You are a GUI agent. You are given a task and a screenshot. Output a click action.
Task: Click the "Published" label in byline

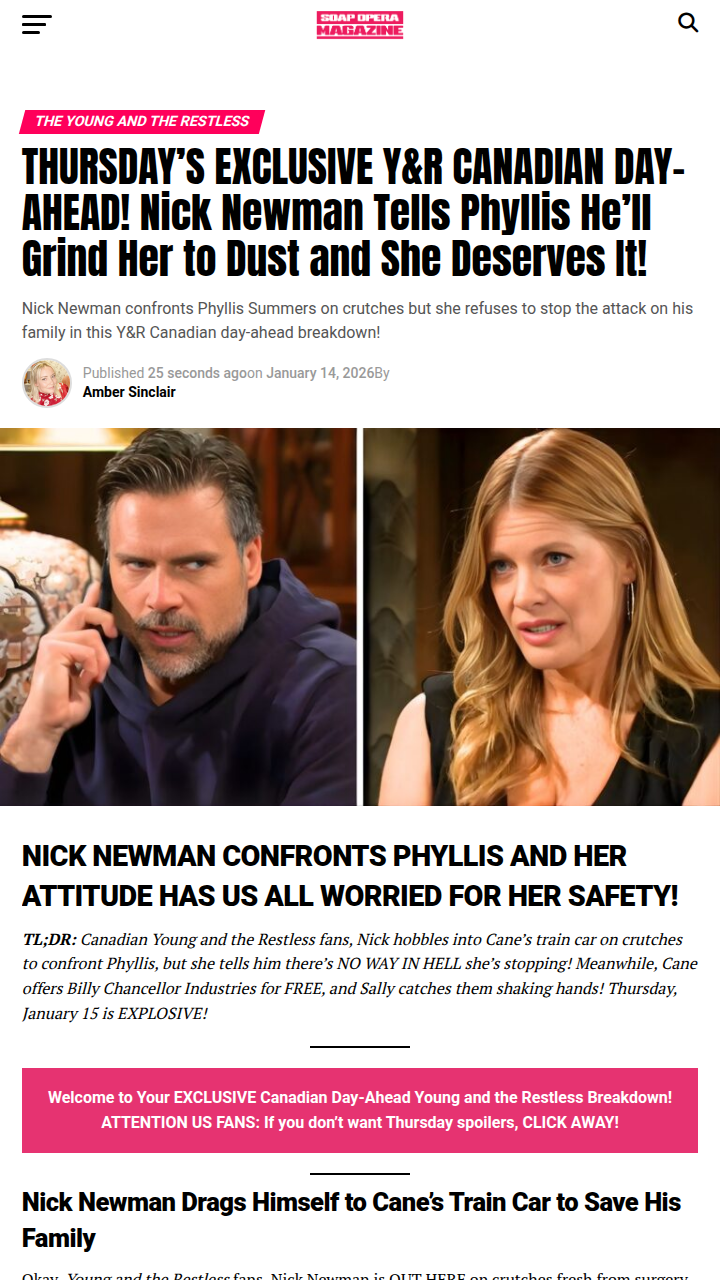pos(114,373)
